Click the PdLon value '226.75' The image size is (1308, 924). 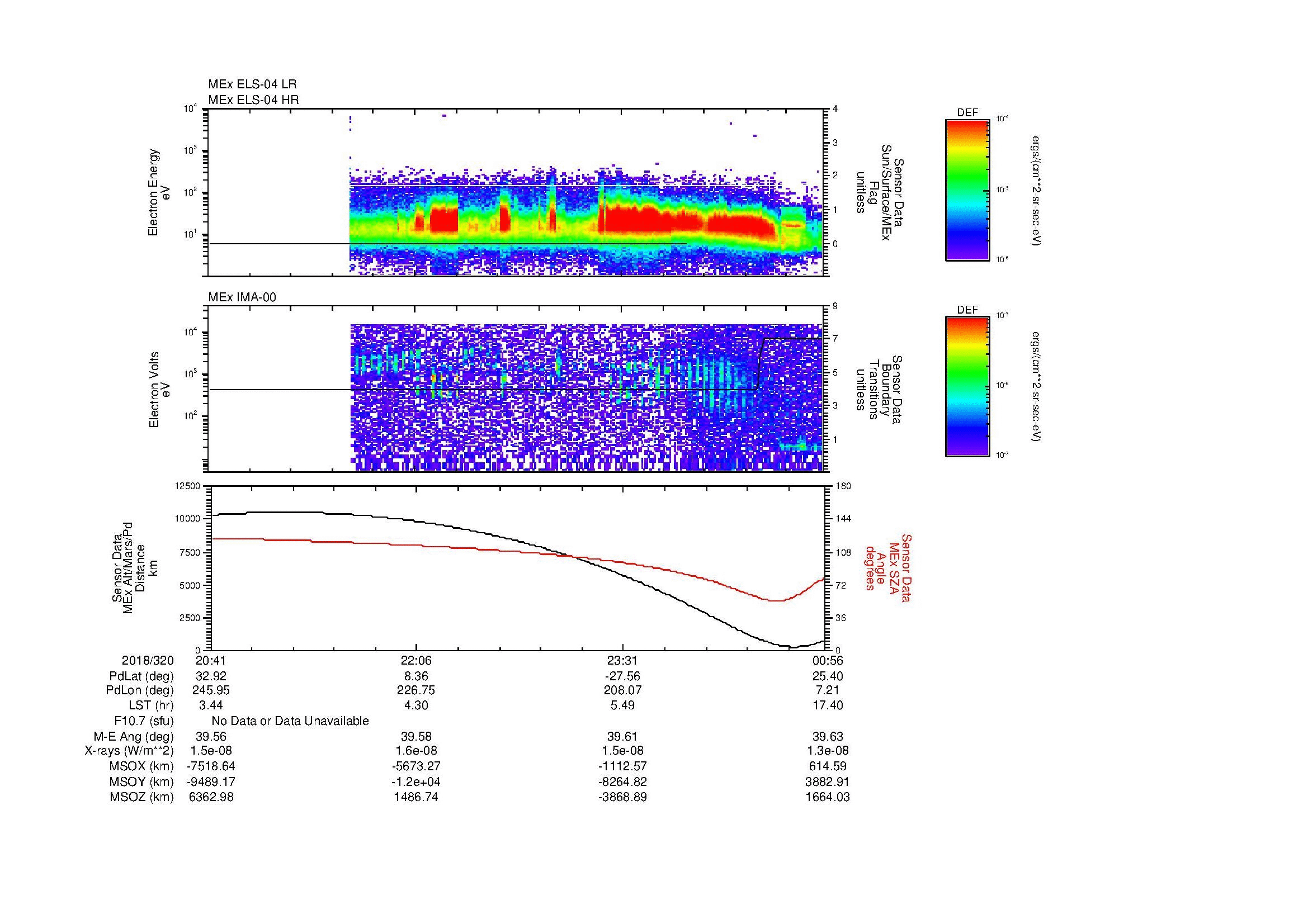(x=417, y=691)
